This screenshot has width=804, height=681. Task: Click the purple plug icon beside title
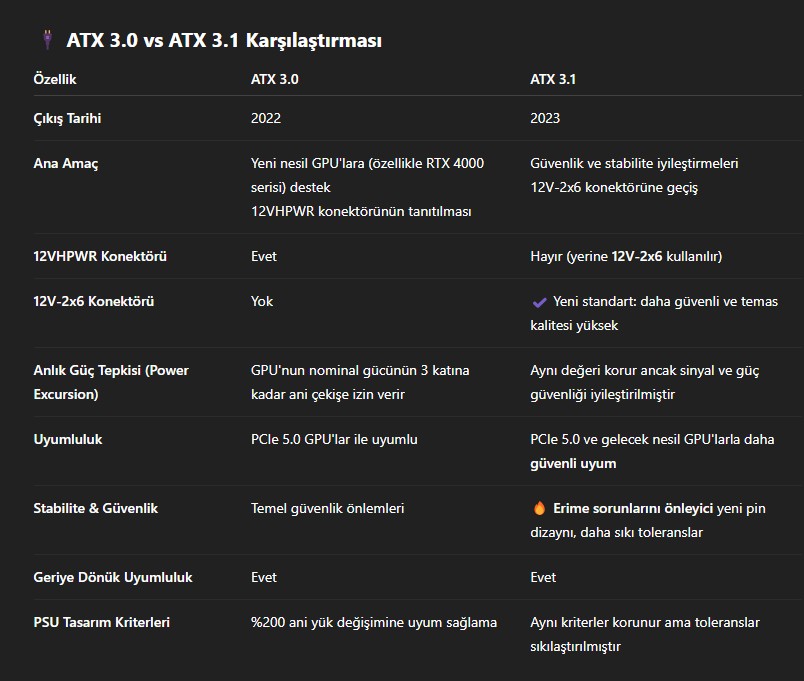[48, 39]
